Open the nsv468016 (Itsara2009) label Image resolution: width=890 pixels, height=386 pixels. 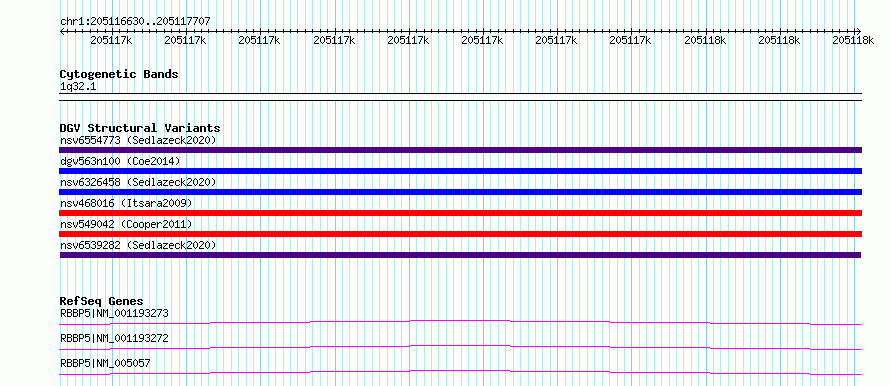(126, 203)
